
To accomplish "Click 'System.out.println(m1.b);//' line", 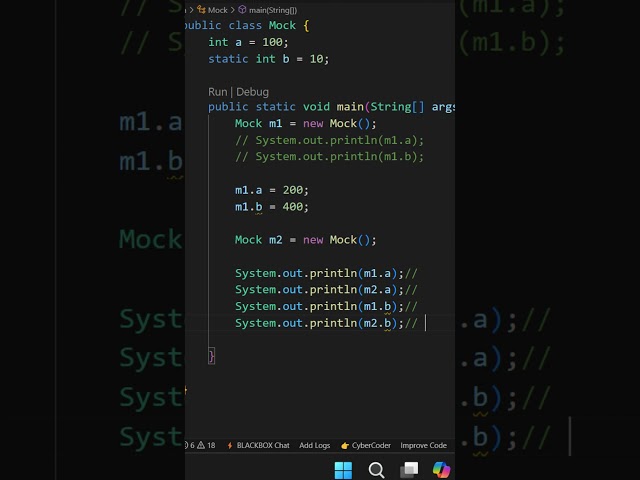I will pyautogui.click(x=326, y=307).
